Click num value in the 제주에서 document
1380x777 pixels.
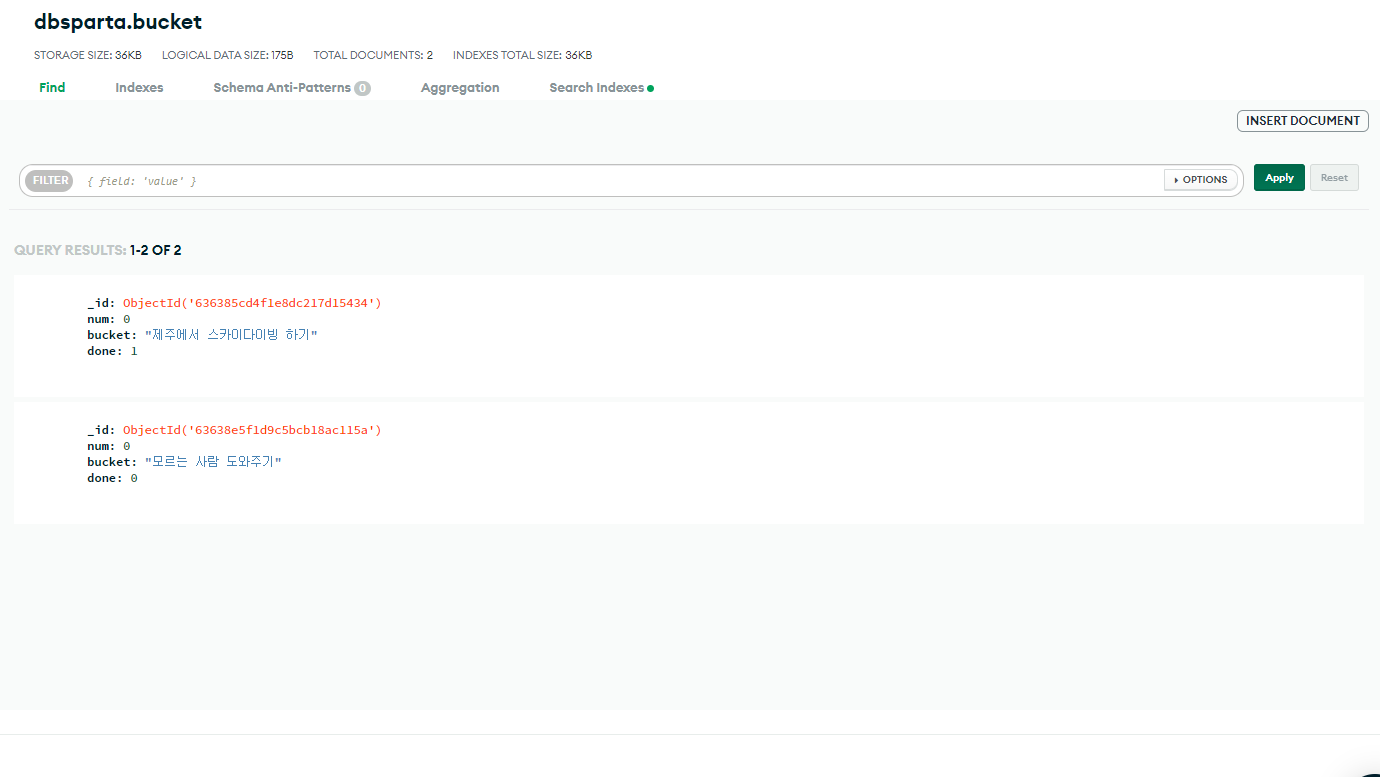pos(126,319)
